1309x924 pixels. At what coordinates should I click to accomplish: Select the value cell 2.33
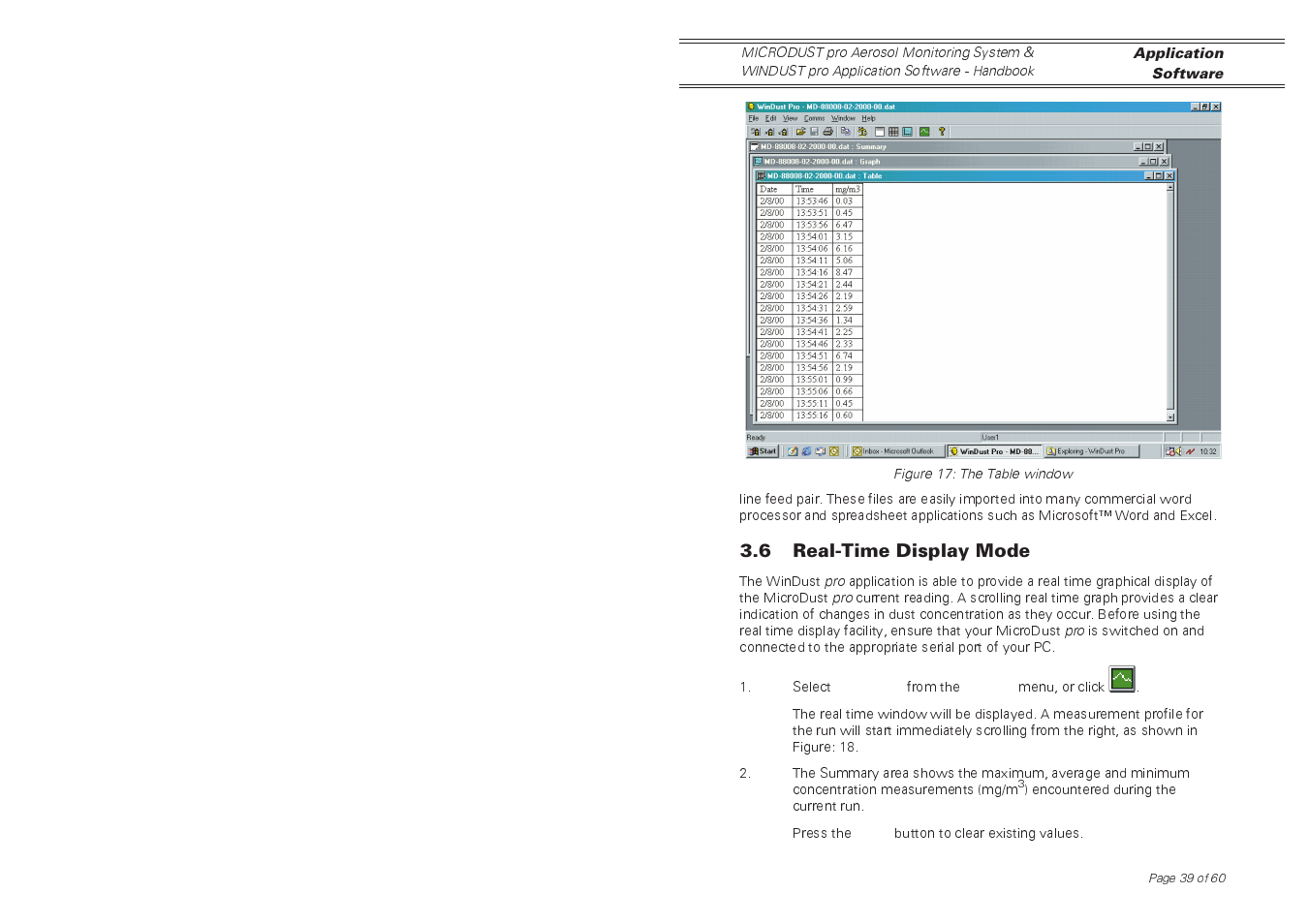(848, 344)
